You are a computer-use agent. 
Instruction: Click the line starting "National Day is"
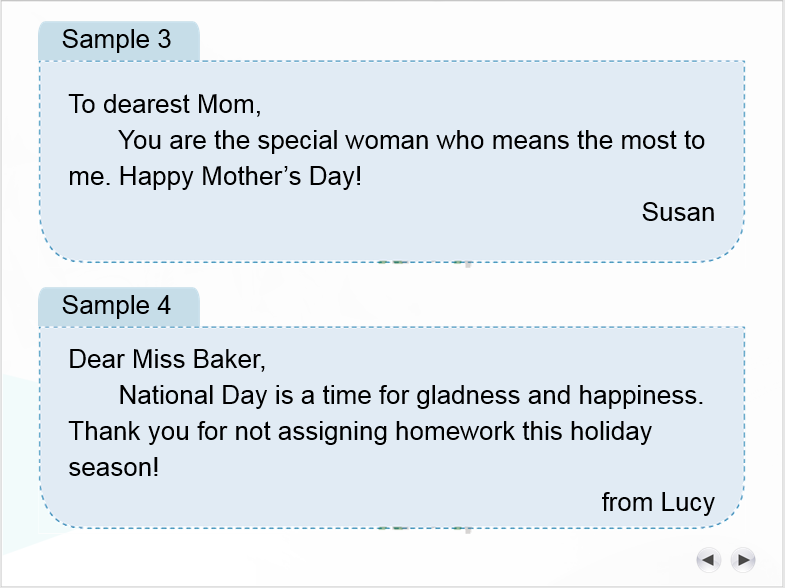411,395
